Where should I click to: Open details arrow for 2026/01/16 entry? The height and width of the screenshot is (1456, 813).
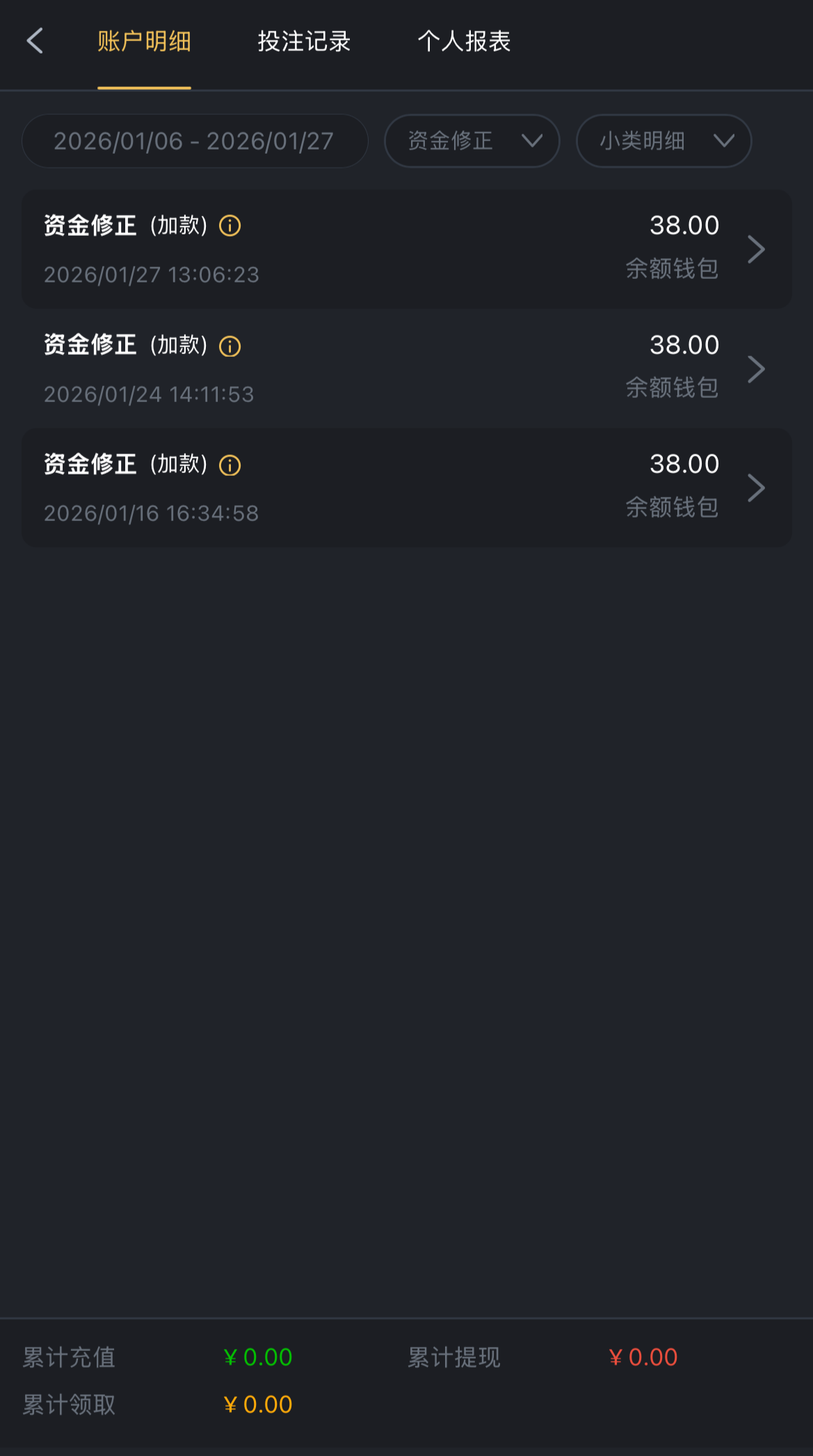point(756,488)
